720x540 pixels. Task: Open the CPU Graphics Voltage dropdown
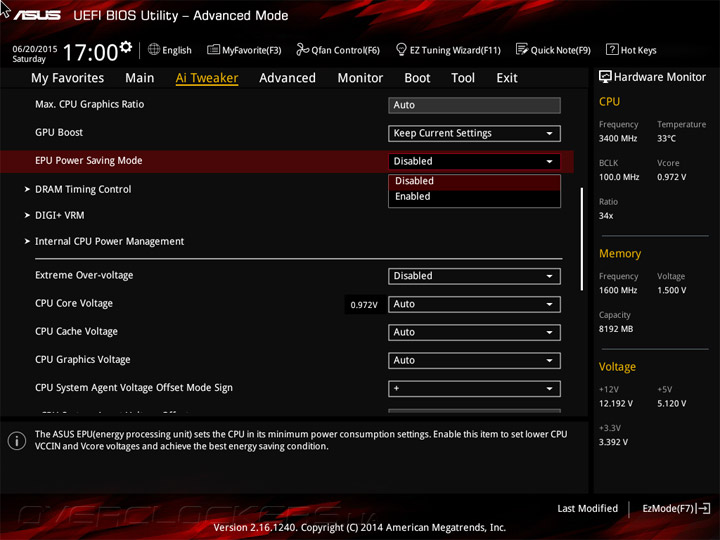474,360
